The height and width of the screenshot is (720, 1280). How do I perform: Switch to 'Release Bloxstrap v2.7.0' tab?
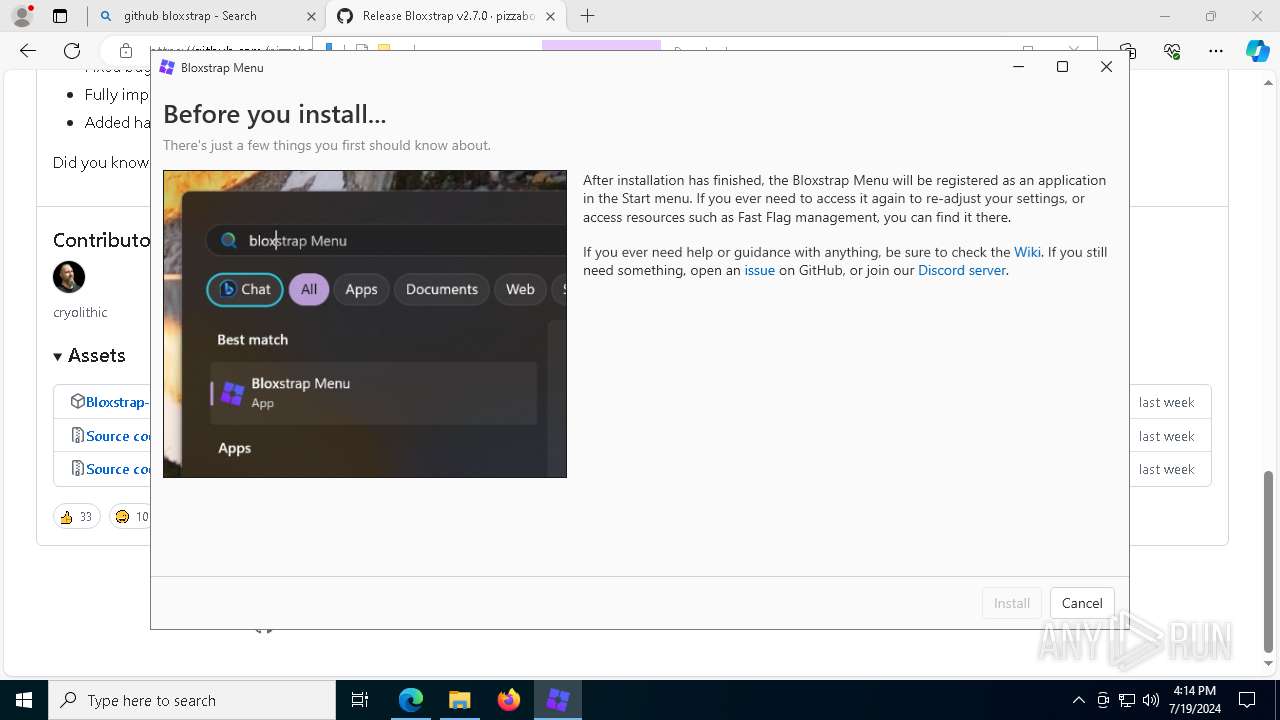tap(448, 16)
